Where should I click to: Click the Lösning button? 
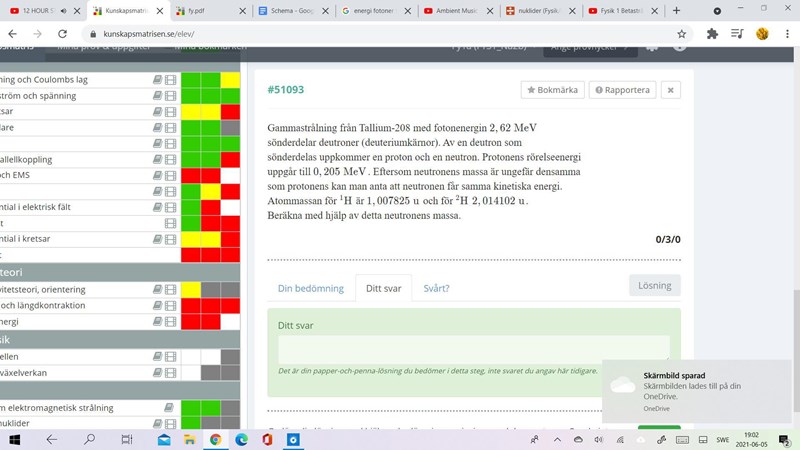pos(654,285)
